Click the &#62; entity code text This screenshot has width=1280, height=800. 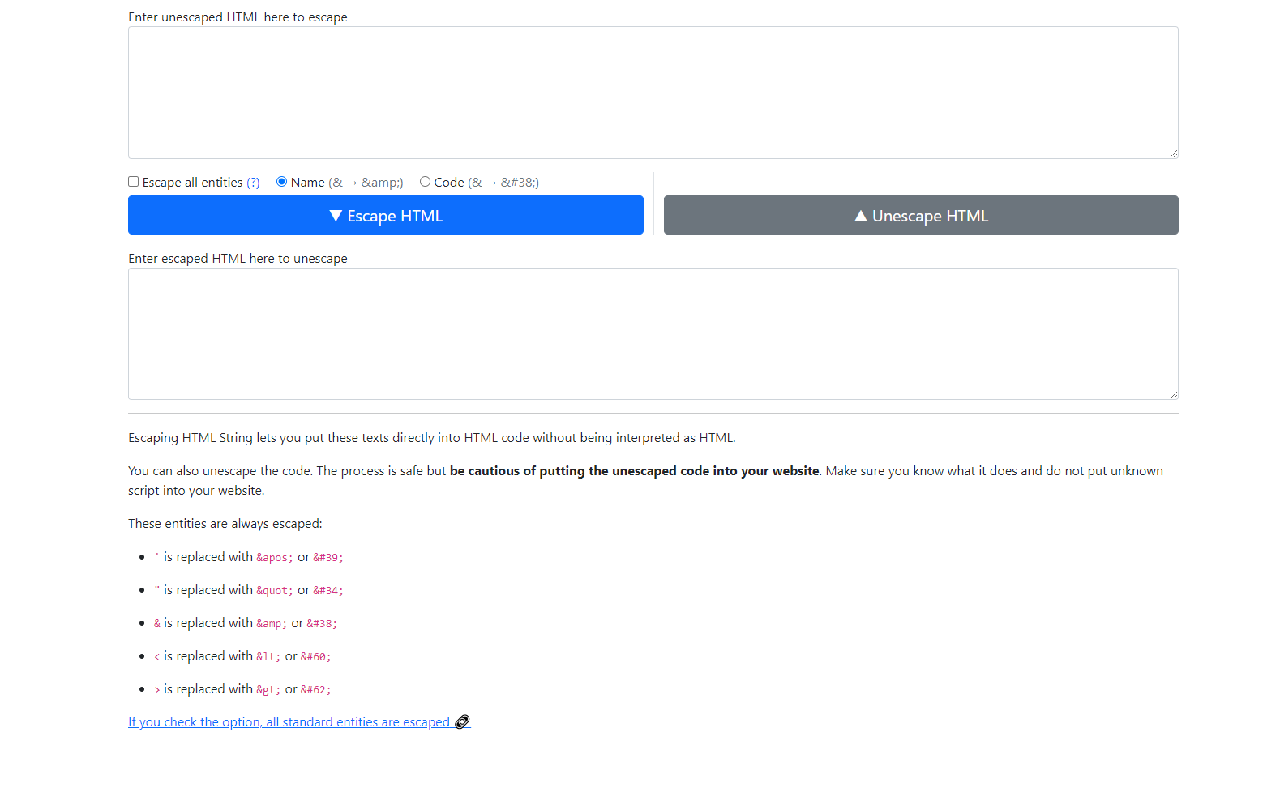click(x=316, y=690)
